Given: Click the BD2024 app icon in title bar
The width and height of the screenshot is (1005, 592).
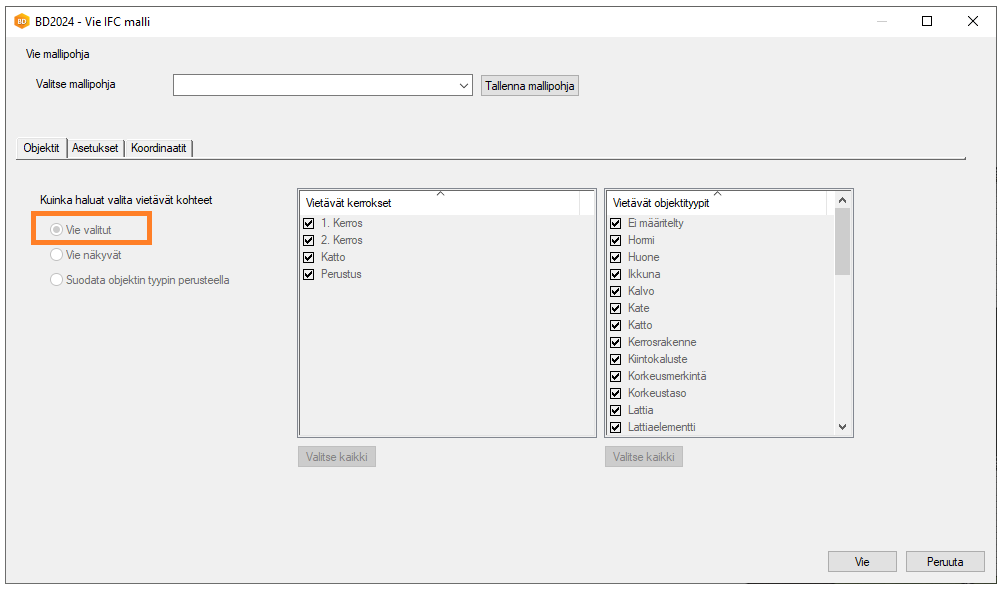Looking at the screenshot, I should [x=21, y=21].
